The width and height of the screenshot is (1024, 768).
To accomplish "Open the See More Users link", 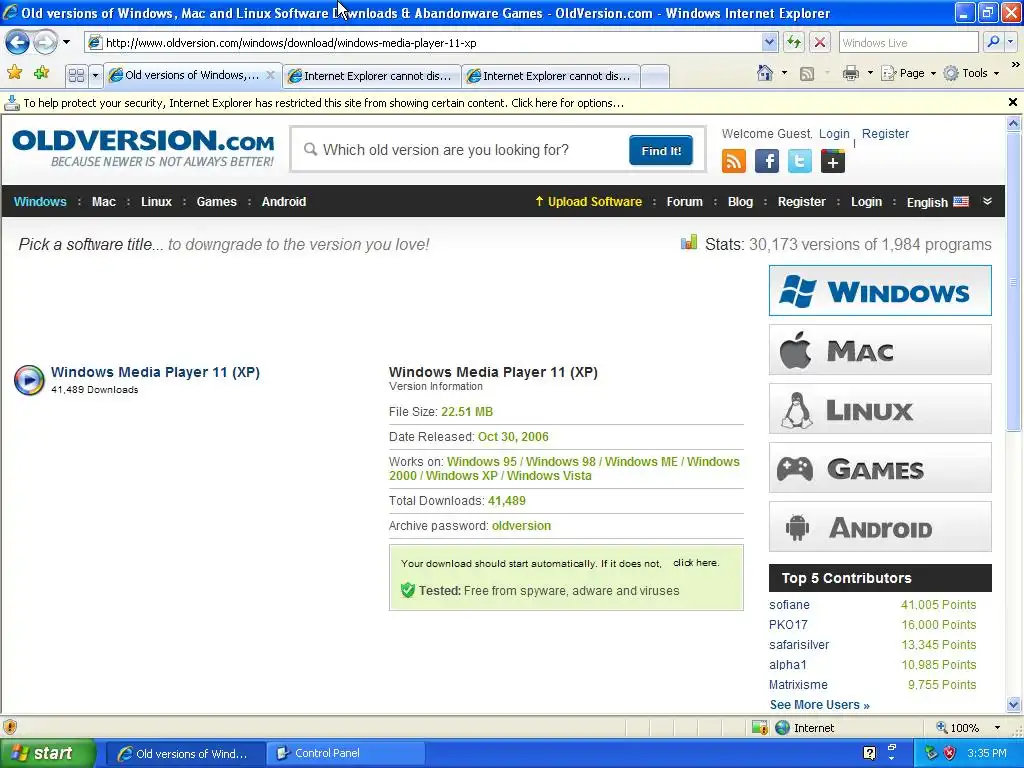I will 820,705.
